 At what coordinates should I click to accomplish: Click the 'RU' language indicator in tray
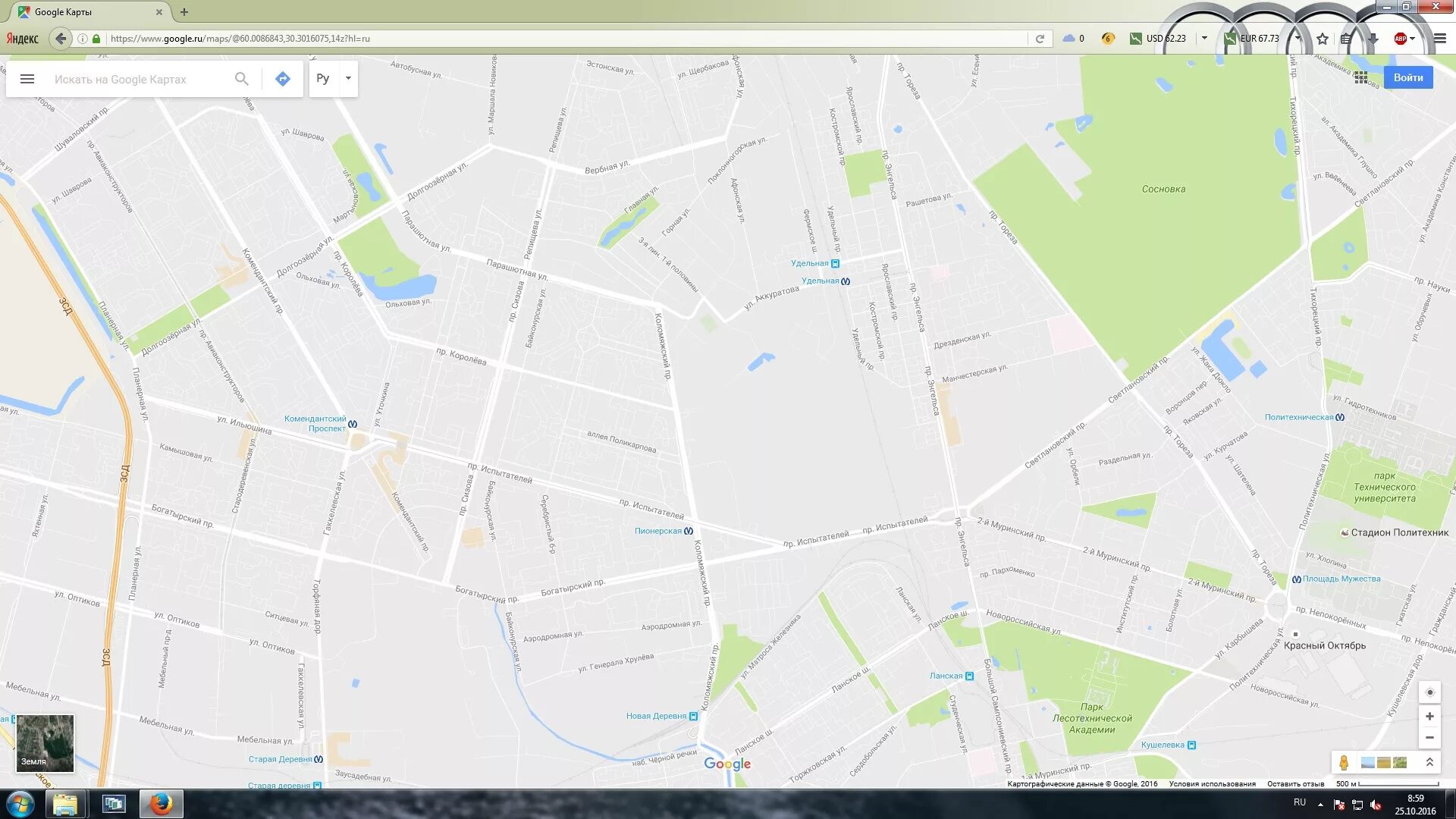coord(1300,802)
